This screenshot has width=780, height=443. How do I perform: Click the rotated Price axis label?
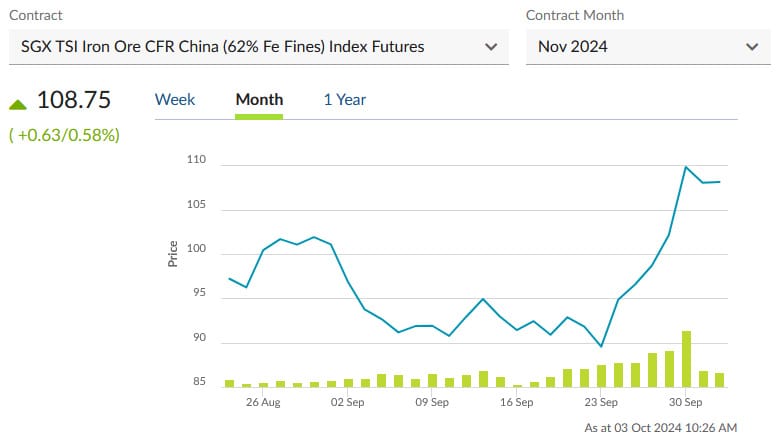(x=174, y=254)
